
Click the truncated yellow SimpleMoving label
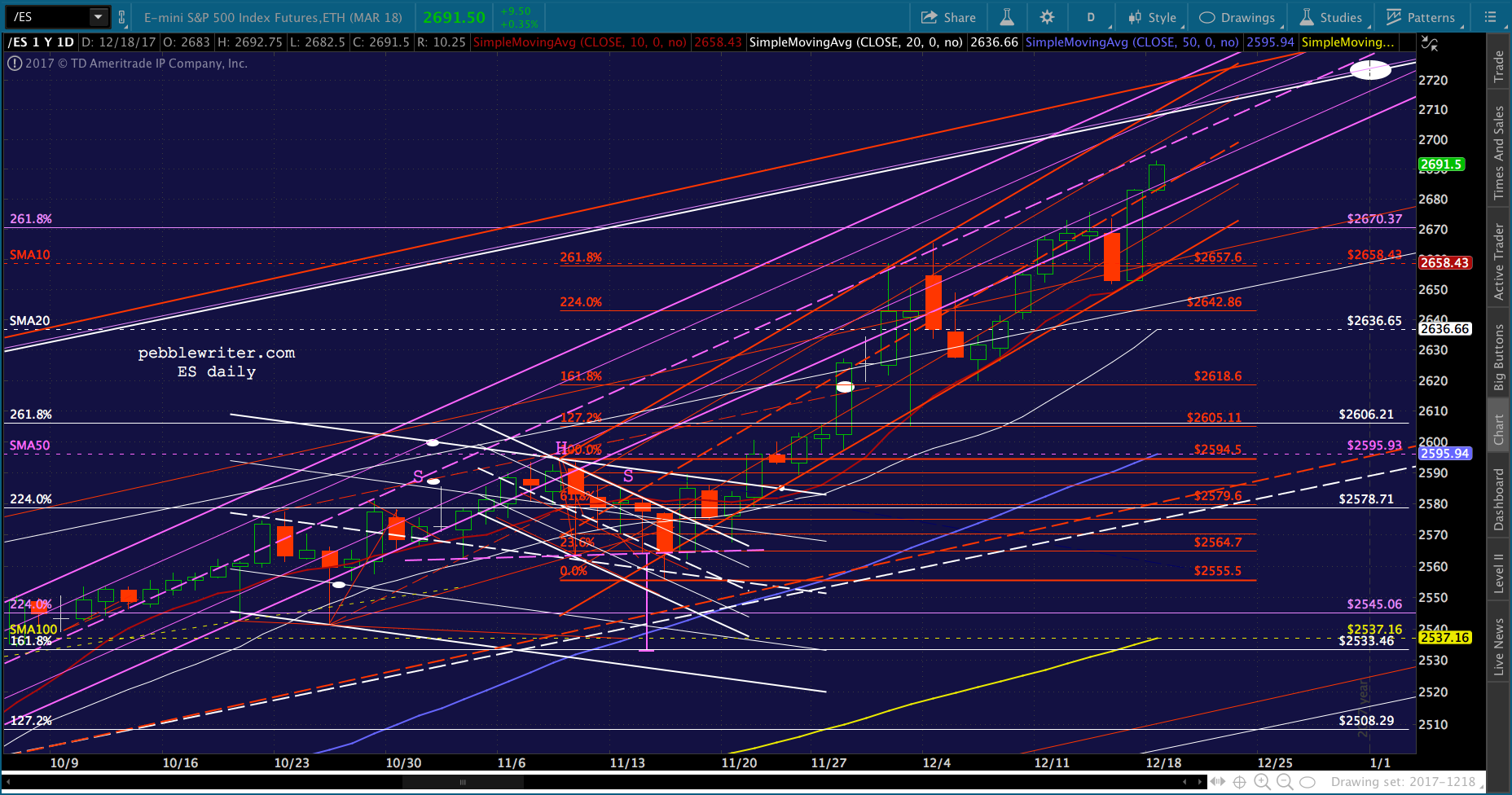coord(1348,42)
